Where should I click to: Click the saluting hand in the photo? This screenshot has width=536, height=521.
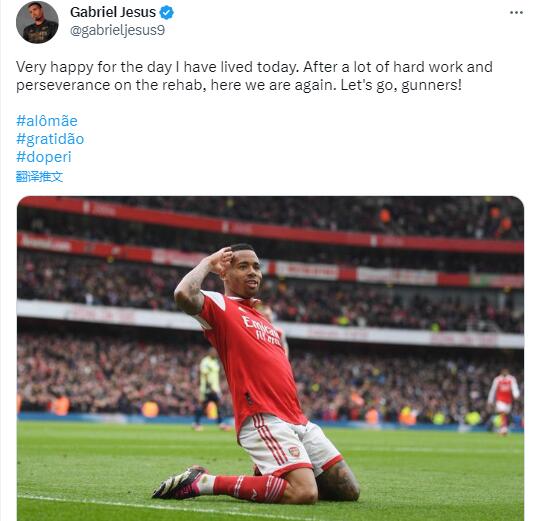(222, 258)
